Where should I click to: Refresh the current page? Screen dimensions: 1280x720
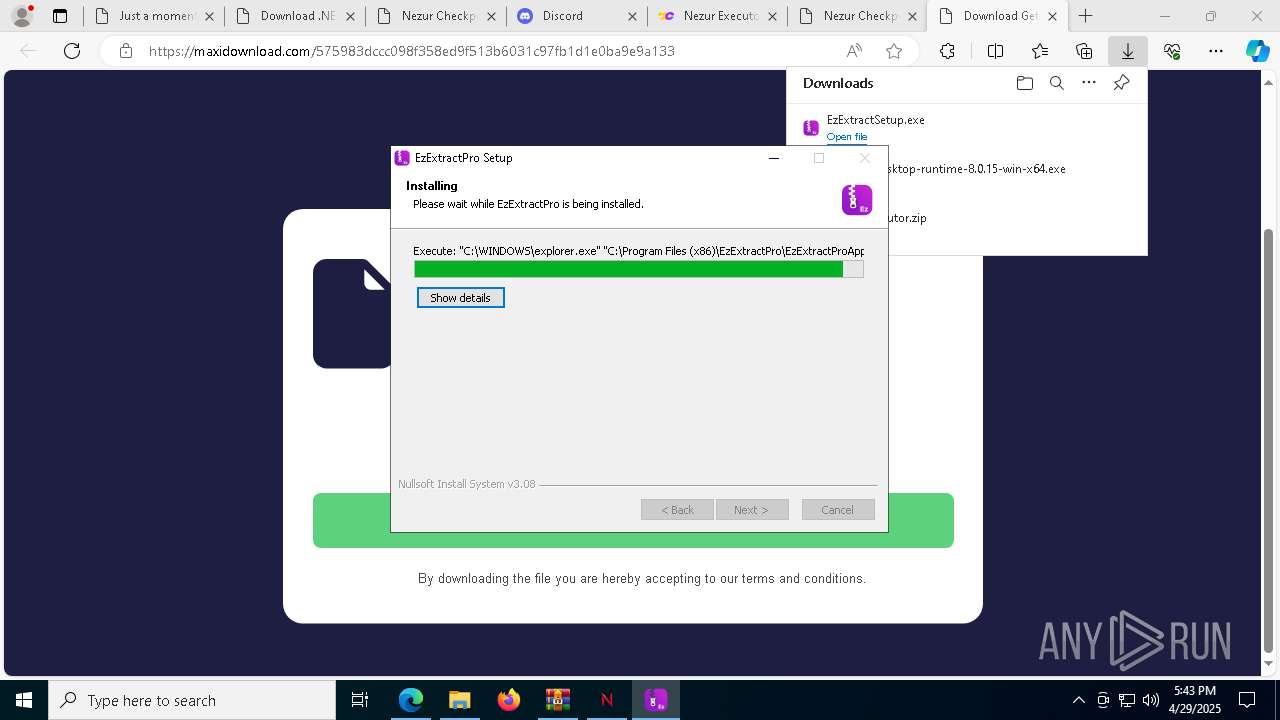72,51
